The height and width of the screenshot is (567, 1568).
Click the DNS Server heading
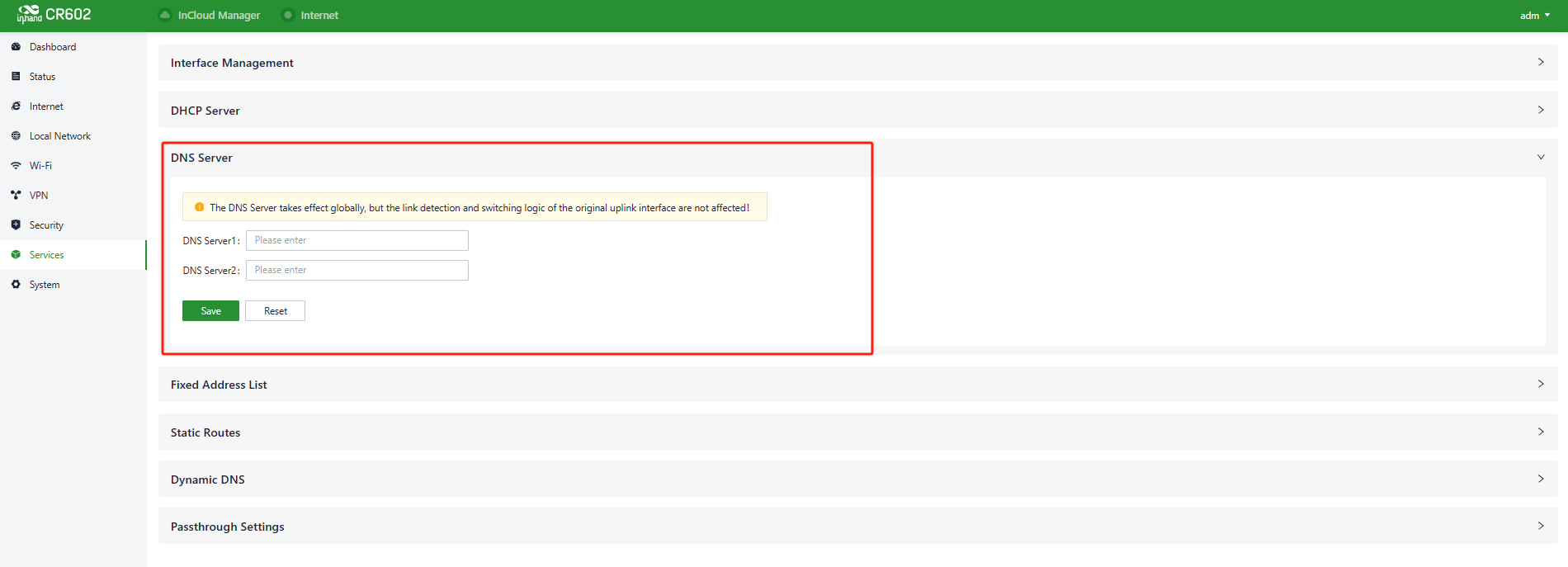pos(201,158)
